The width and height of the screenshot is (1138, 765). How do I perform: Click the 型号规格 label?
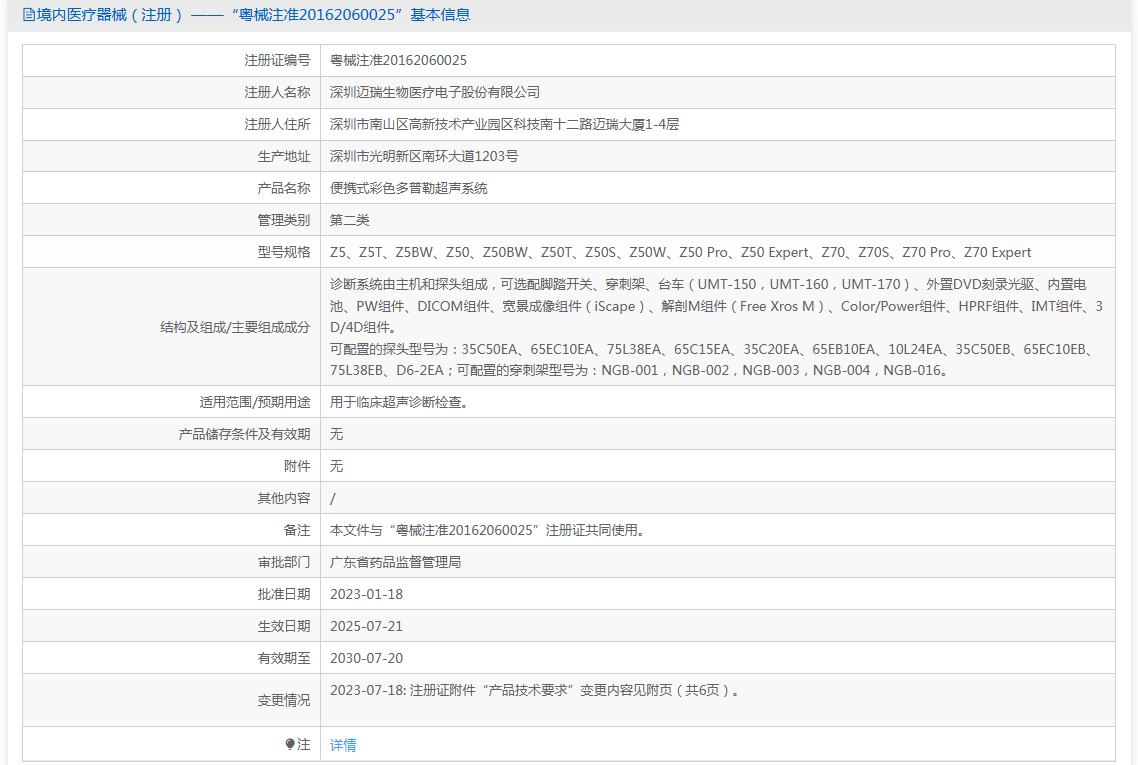(x=284, y=252)
